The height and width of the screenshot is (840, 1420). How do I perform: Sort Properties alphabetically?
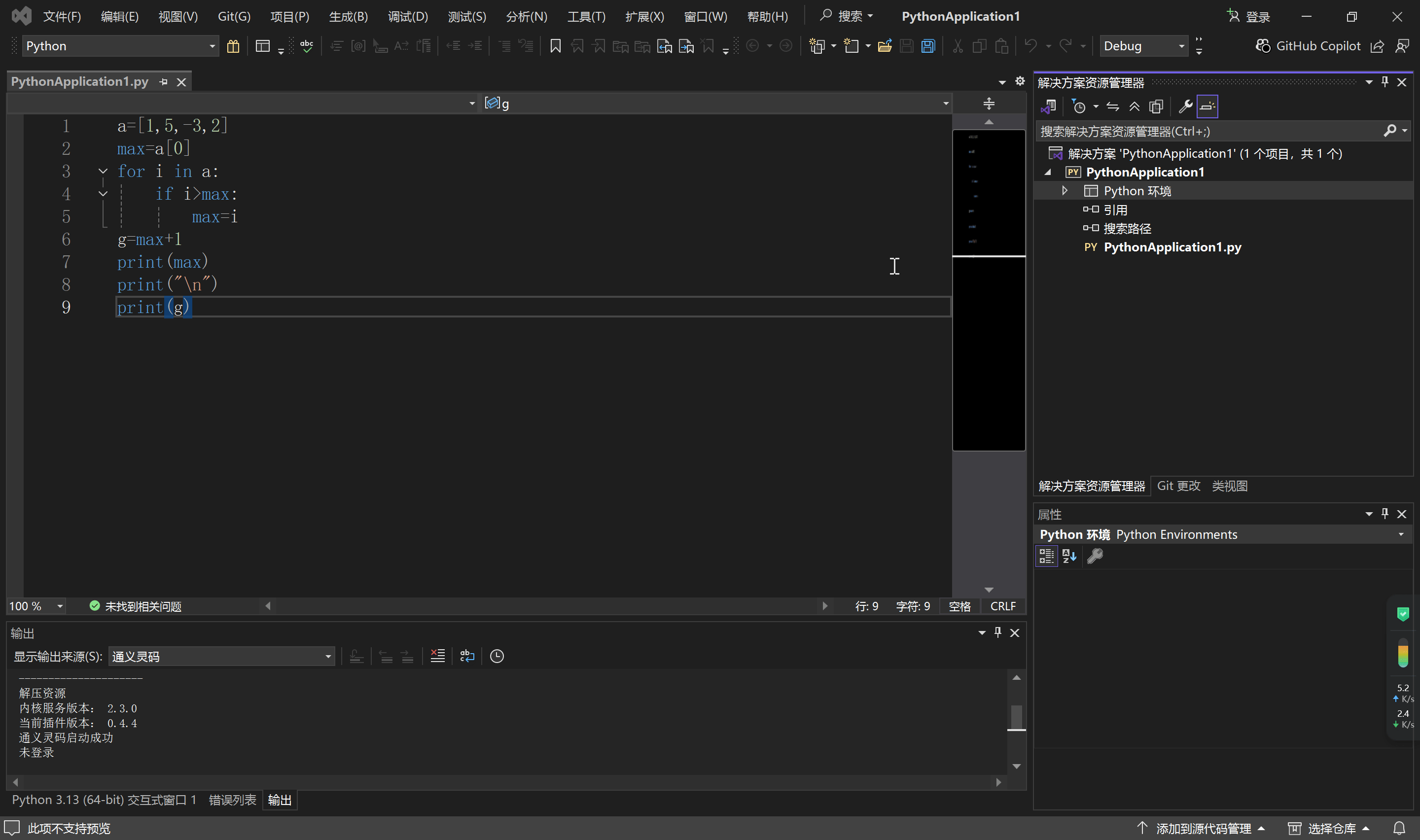[1069, 556]
